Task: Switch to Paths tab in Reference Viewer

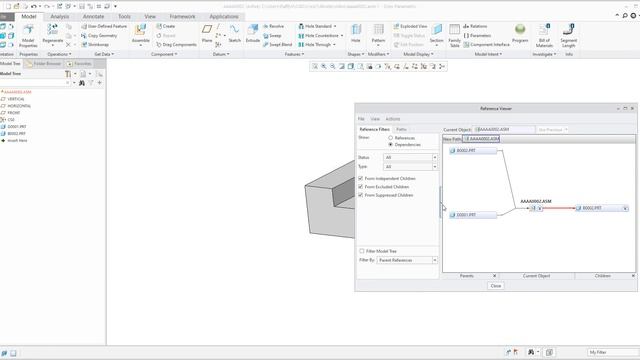Action: point(401,129)
